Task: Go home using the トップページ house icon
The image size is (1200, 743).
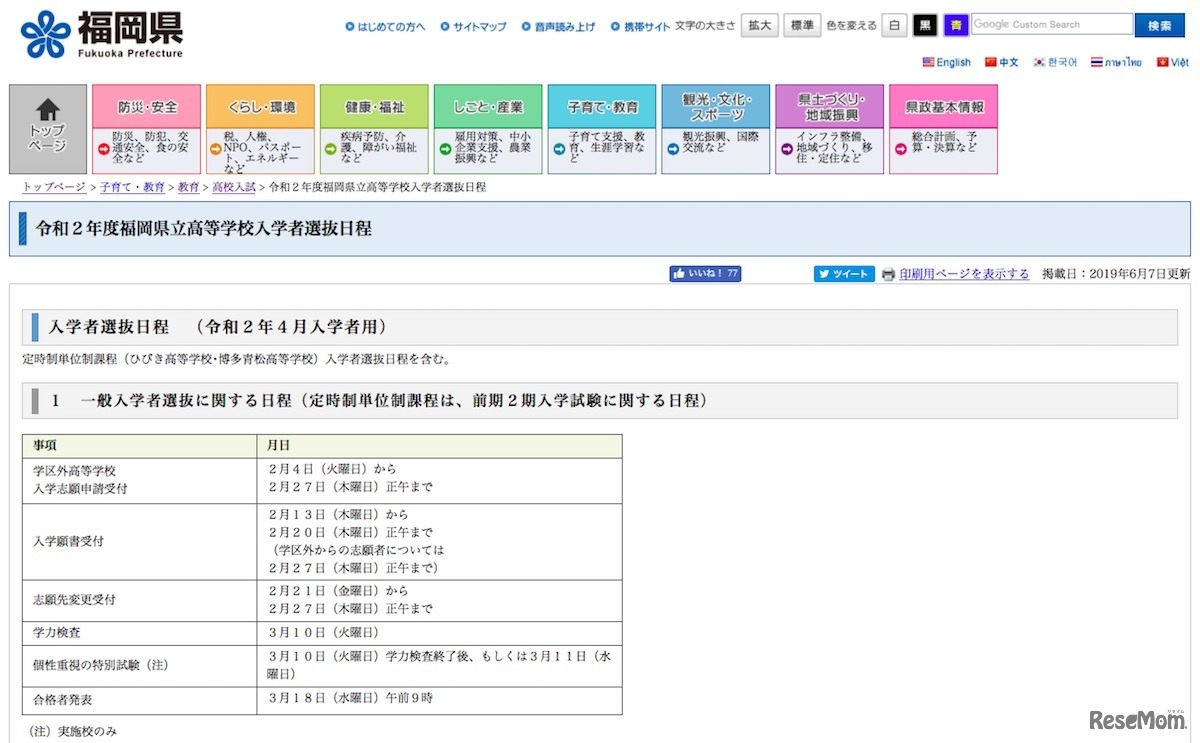Action: coord(46,127)
